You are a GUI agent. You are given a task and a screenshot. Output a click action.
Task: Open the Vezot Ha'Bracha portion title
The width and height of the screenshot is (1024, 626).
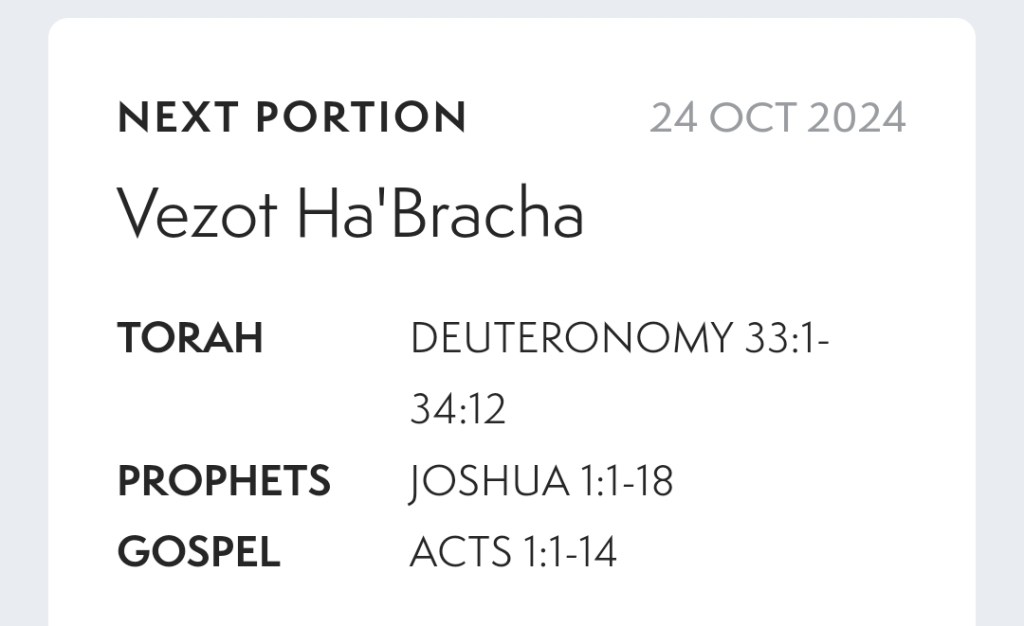[x=350, y=212]
